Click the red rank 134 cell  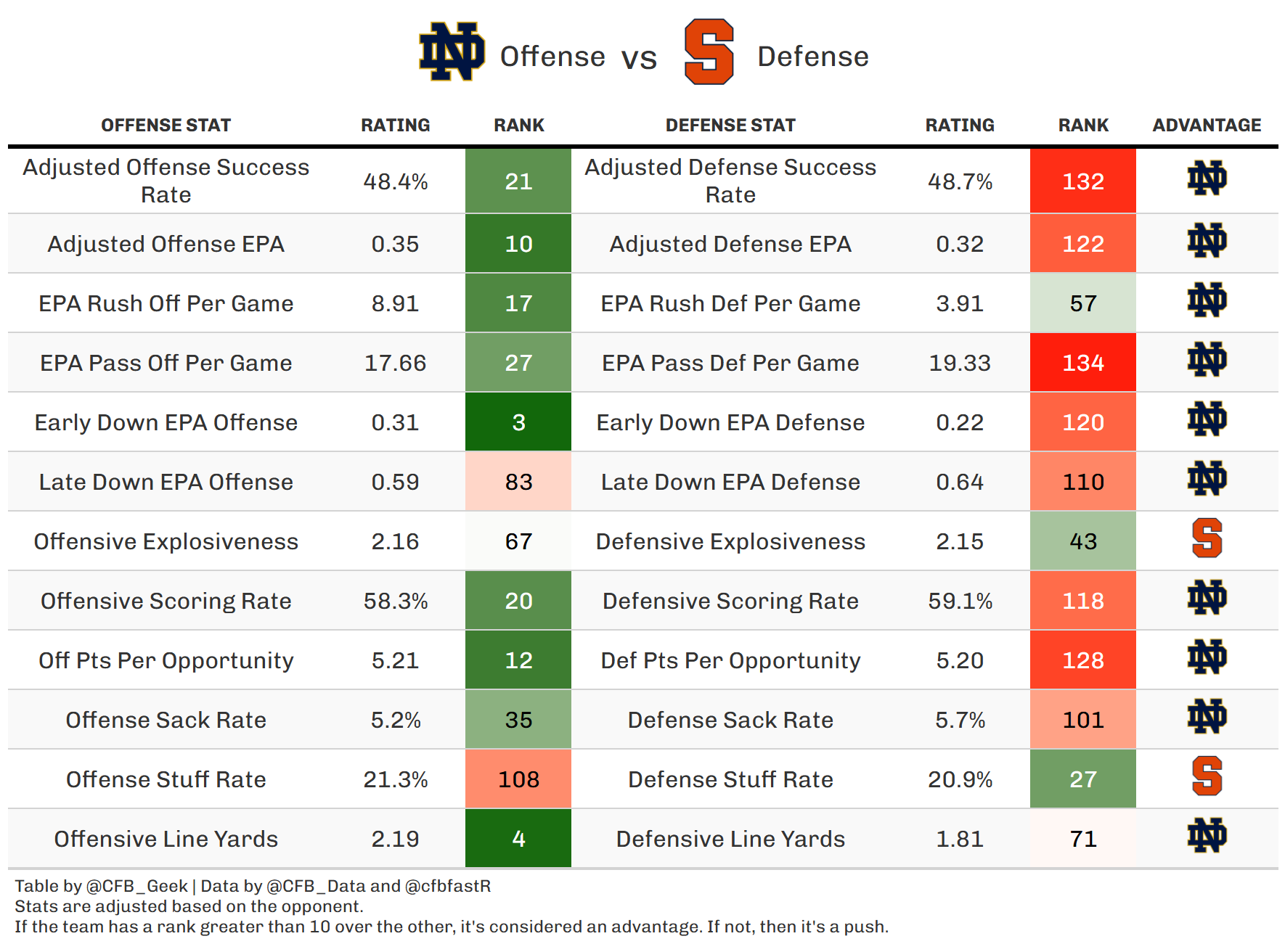(1082, 363)
